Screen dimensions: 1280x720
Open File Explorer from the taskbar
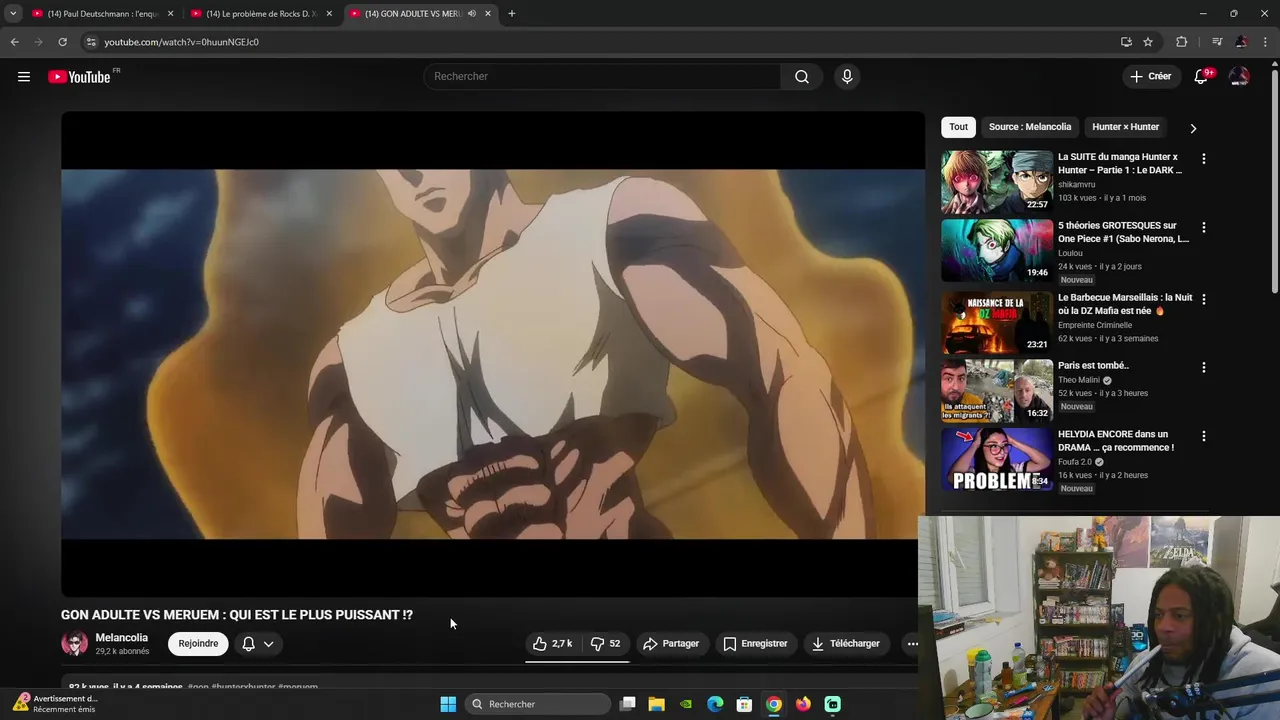coord(657,704)
